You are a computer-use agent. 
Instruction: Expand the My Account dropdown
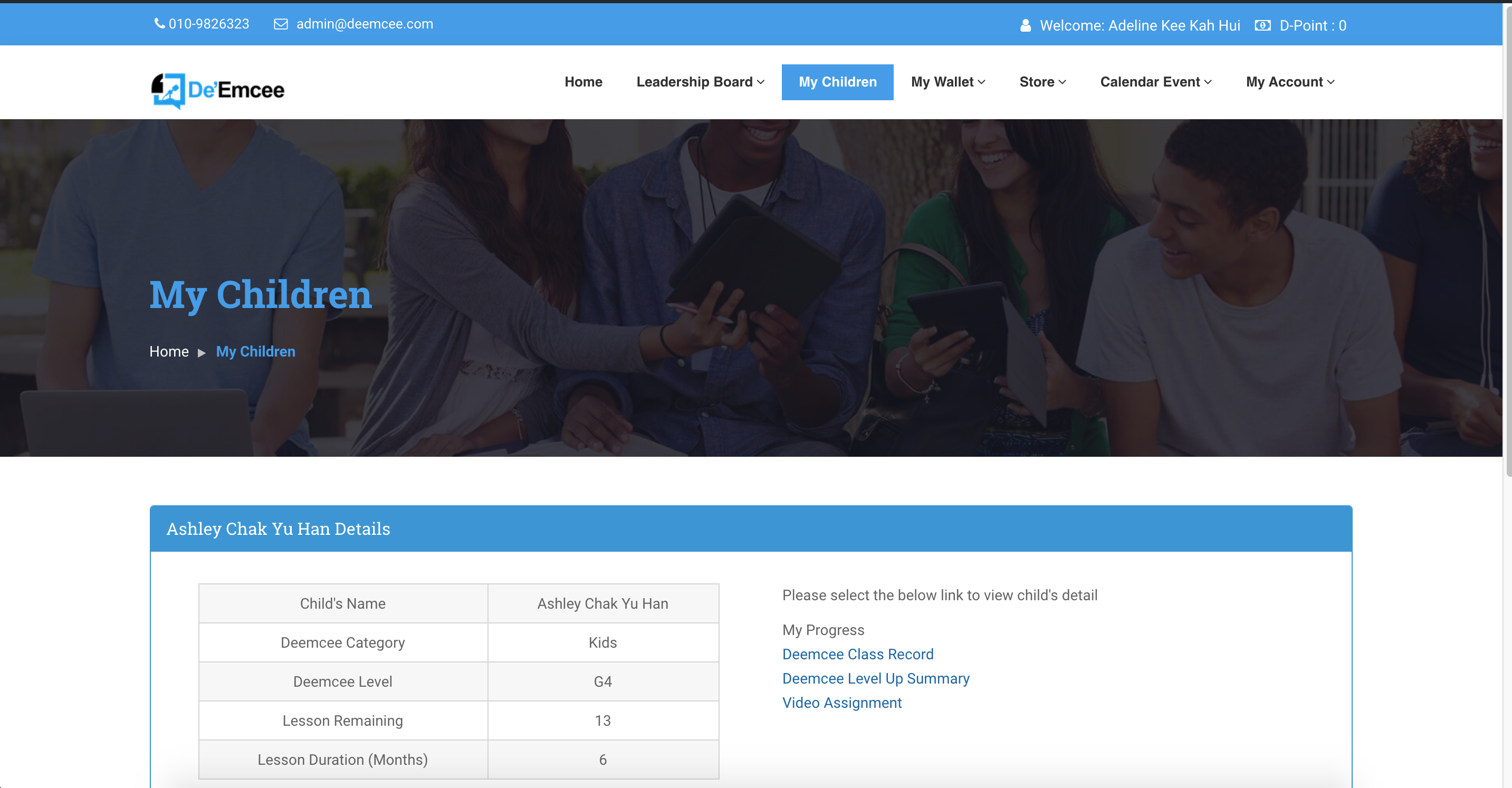coord(1289,82)
